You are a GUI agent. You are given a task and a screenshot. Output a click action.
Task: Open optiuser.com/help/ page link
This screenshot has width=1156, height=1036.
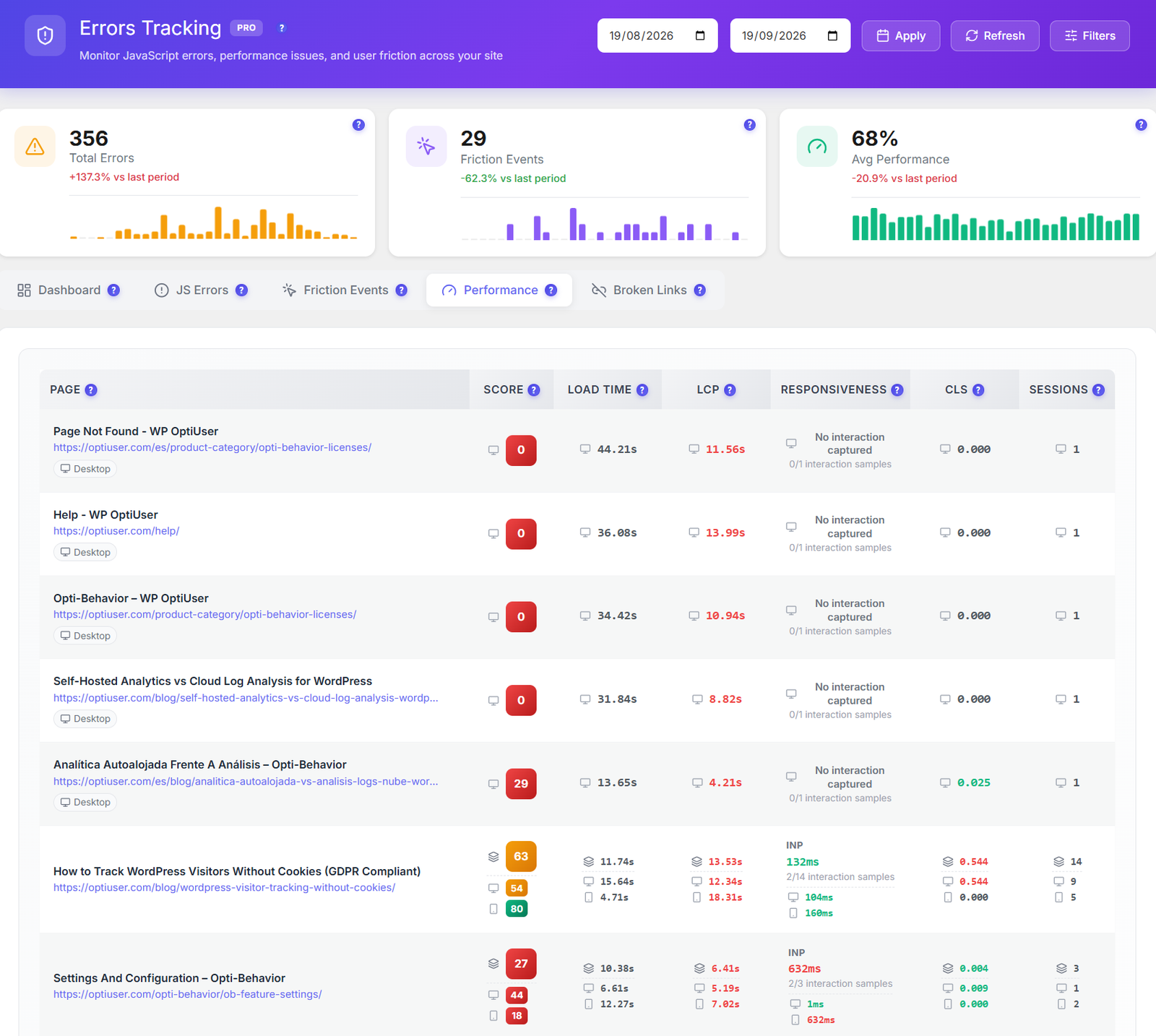click(x=116, y=531)
